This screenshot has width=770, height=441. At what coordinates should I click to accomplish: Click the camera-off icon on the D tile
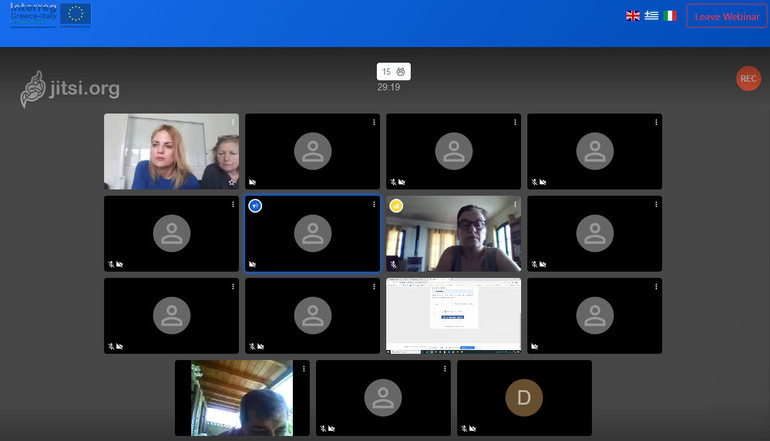(472, 429)
